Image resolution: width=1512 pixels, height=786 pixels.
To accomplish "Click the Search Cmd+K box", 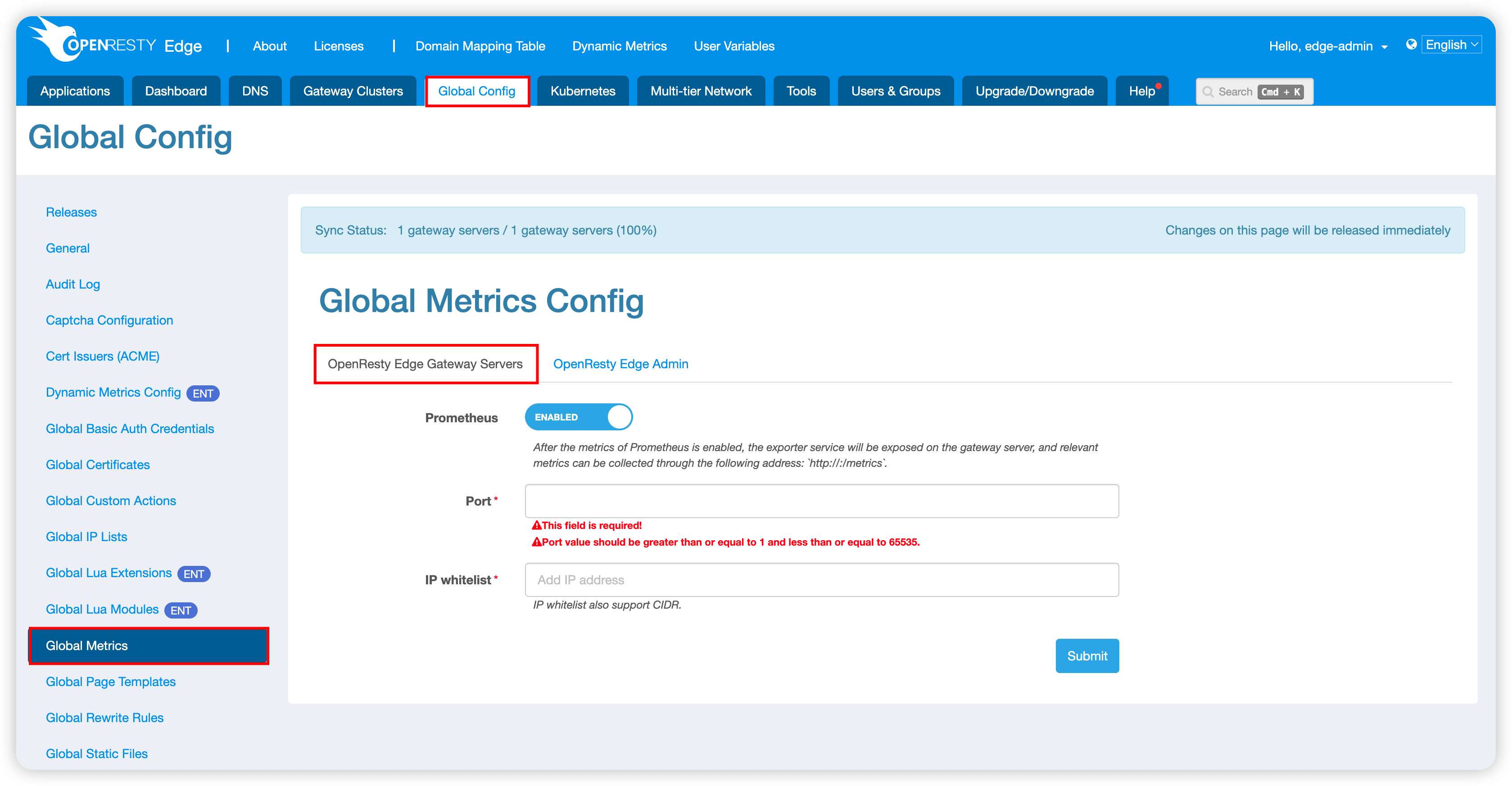I will [1254, 91].
